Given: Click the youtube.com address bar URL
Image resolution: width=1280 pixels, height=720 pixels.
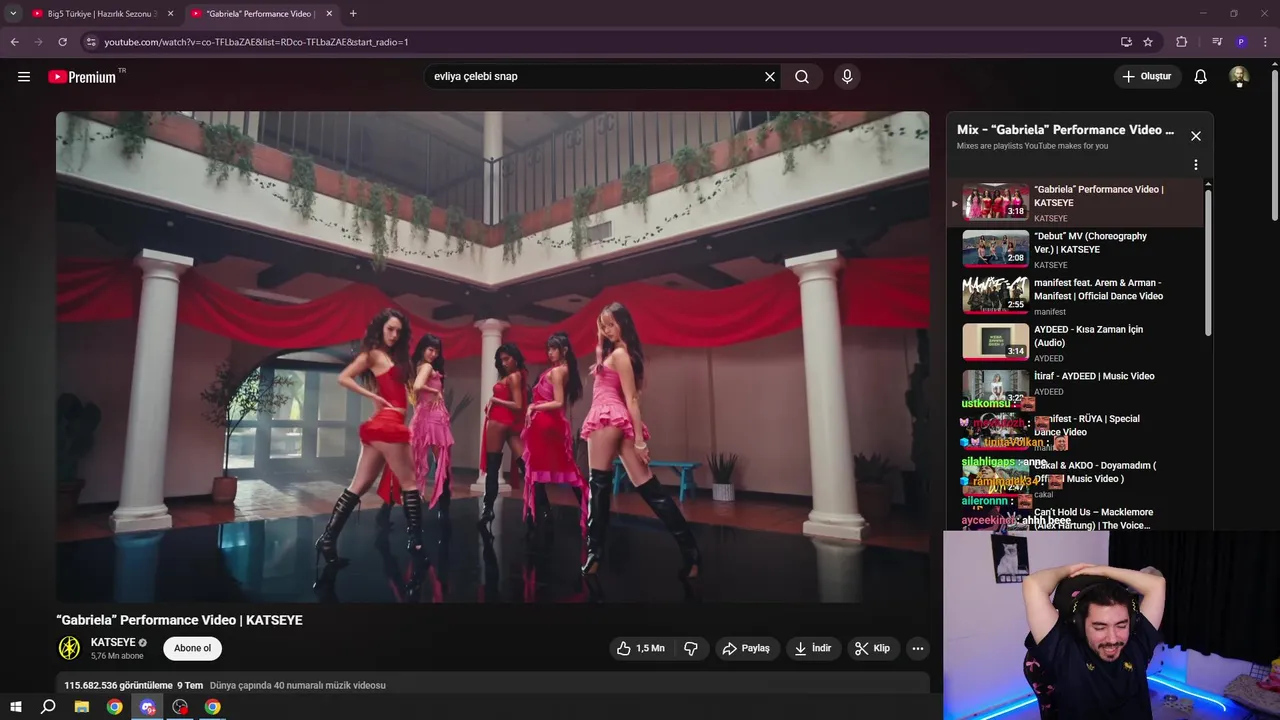Looking at the screenshot, I should [x=256, y=42].
